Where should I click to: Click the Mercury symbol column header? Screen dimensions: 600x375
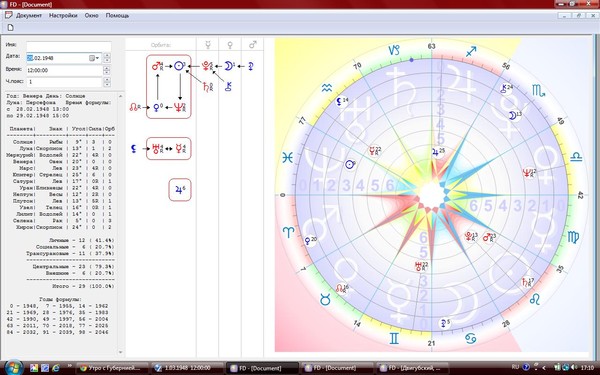tap(208, 45)
